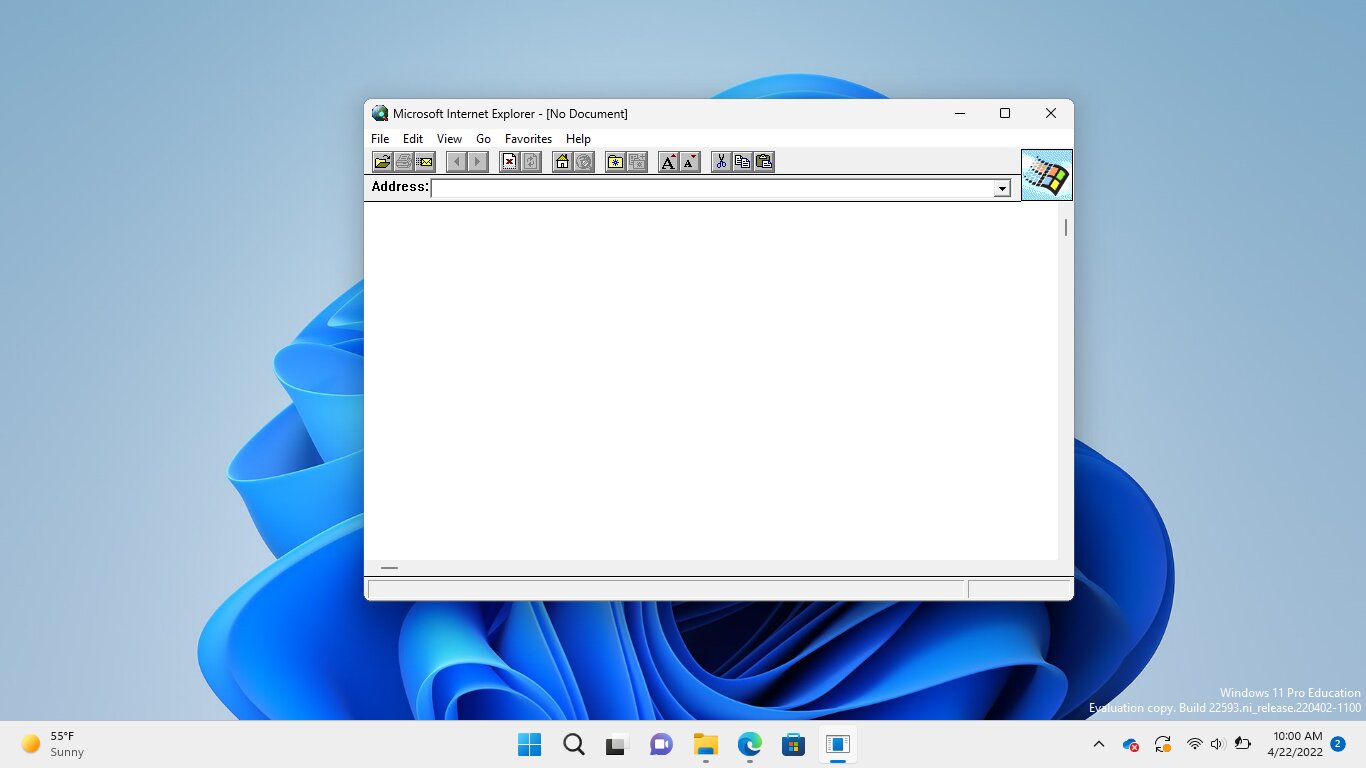Open the File menu
Screen dimensions: 1366x768
[380, 139]
